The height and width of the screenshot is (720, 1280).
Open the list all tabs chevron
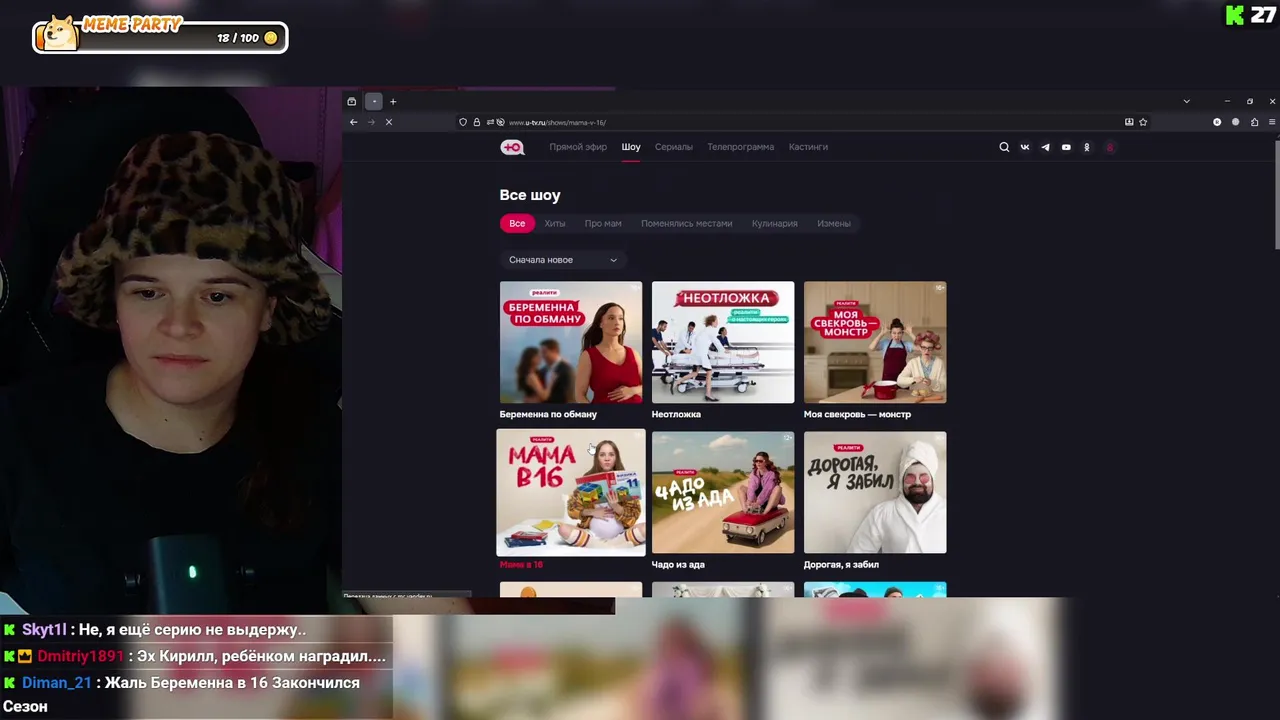pos(1186,101)
